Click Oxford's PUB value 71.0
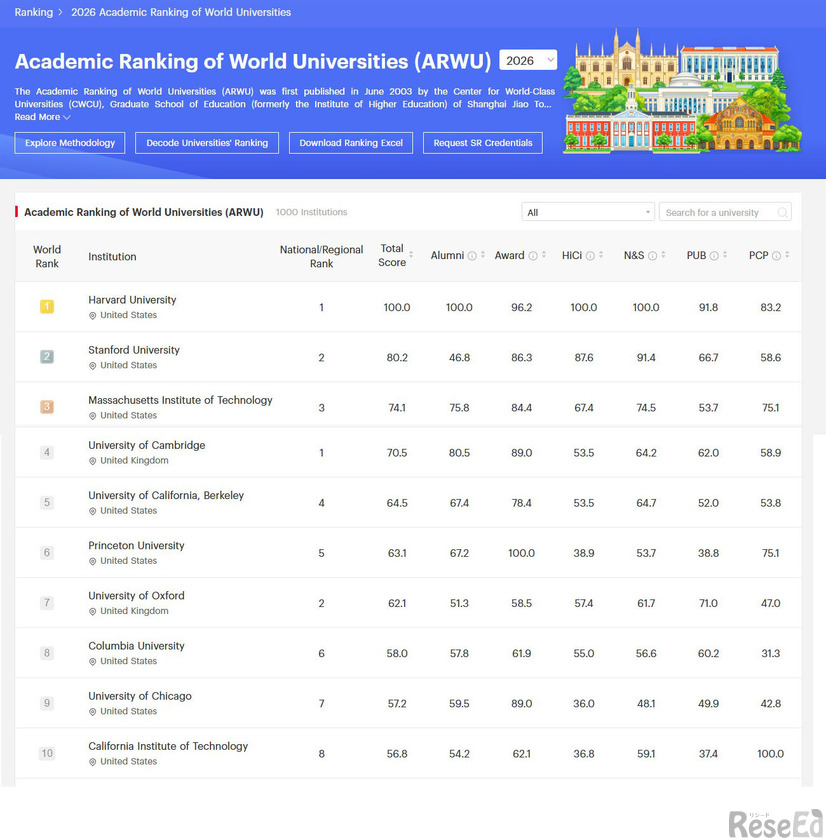This screenshot has width=826, height=840. 708,603
